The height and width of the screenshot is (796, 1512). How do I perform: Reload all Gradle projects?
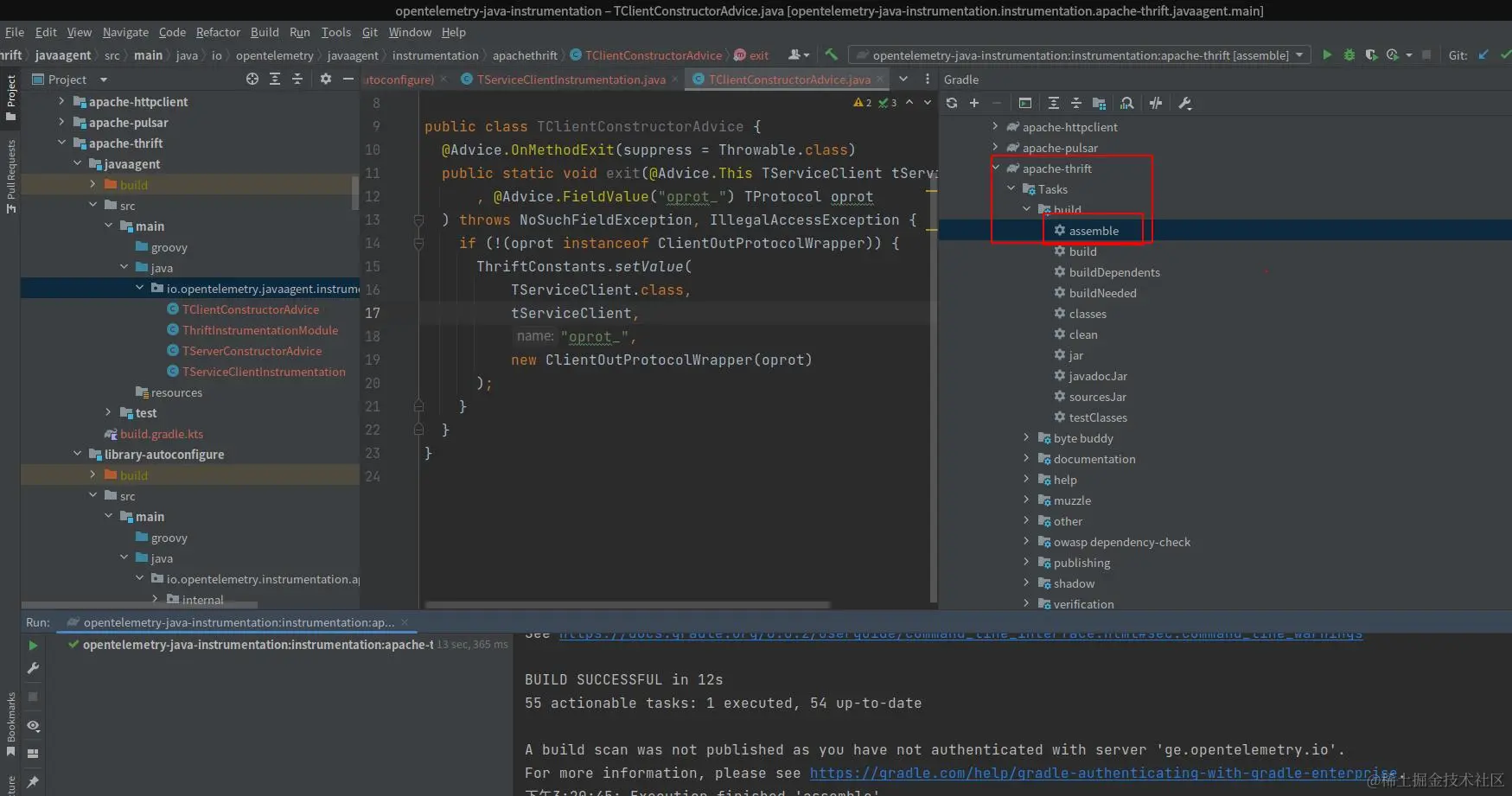pyautogui.click(x=952, y=104)
